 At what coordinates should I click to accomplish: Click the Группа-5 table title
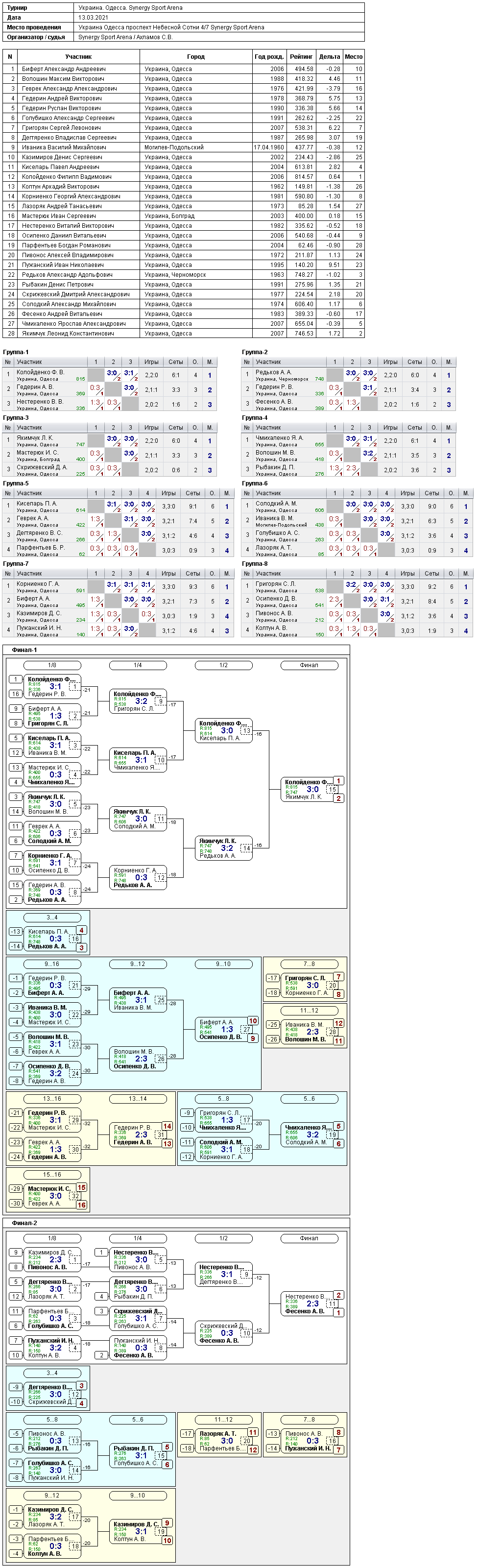click(16, 483)
